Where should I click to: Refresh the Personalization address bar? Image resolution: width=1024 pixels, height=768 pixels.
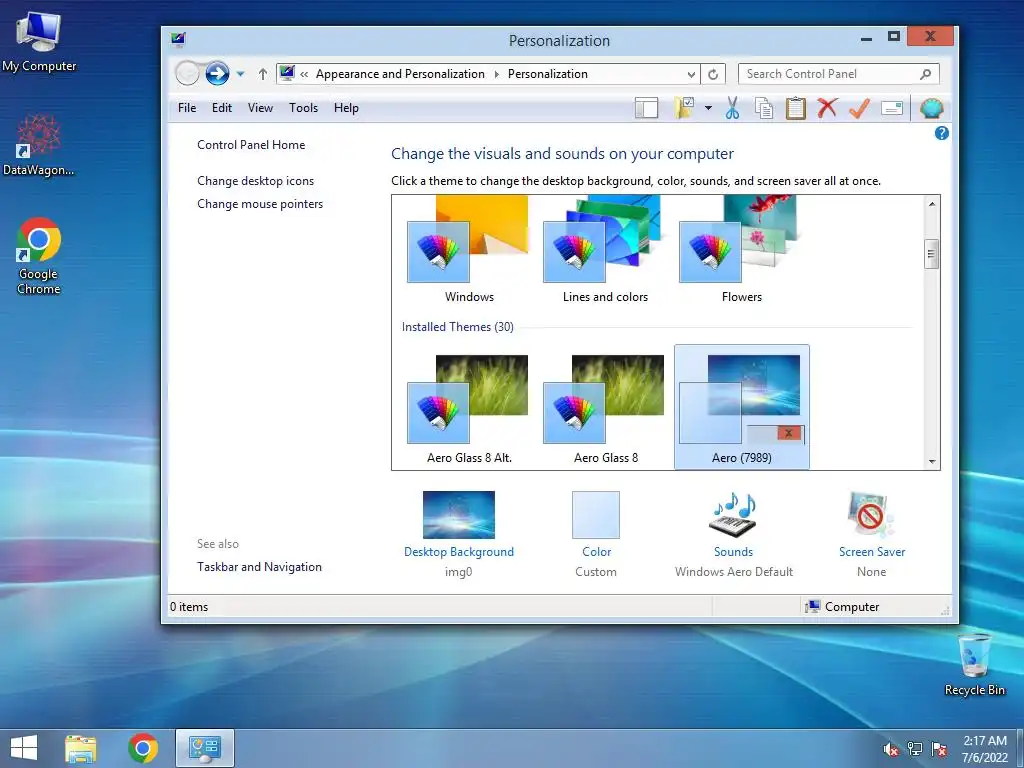pyautogui.click(x=713, y=74)
